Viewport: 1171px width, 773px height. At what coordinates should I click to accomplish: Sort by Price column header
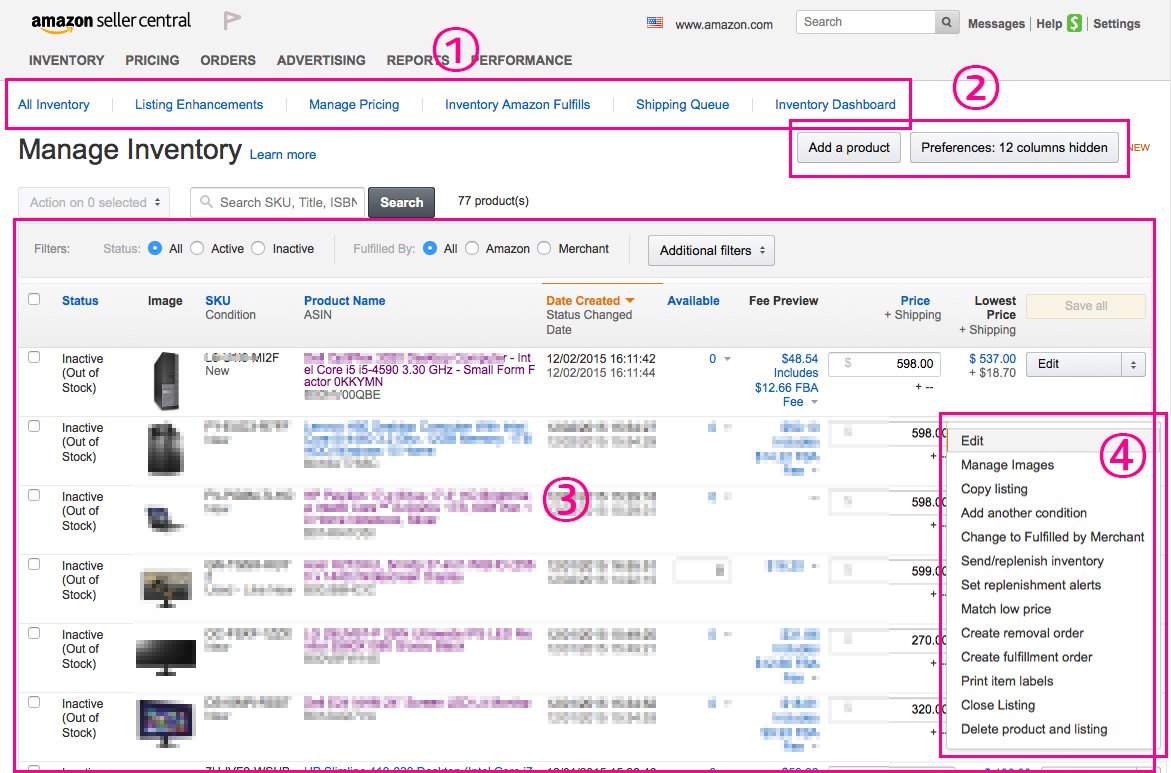coord(915,301)
